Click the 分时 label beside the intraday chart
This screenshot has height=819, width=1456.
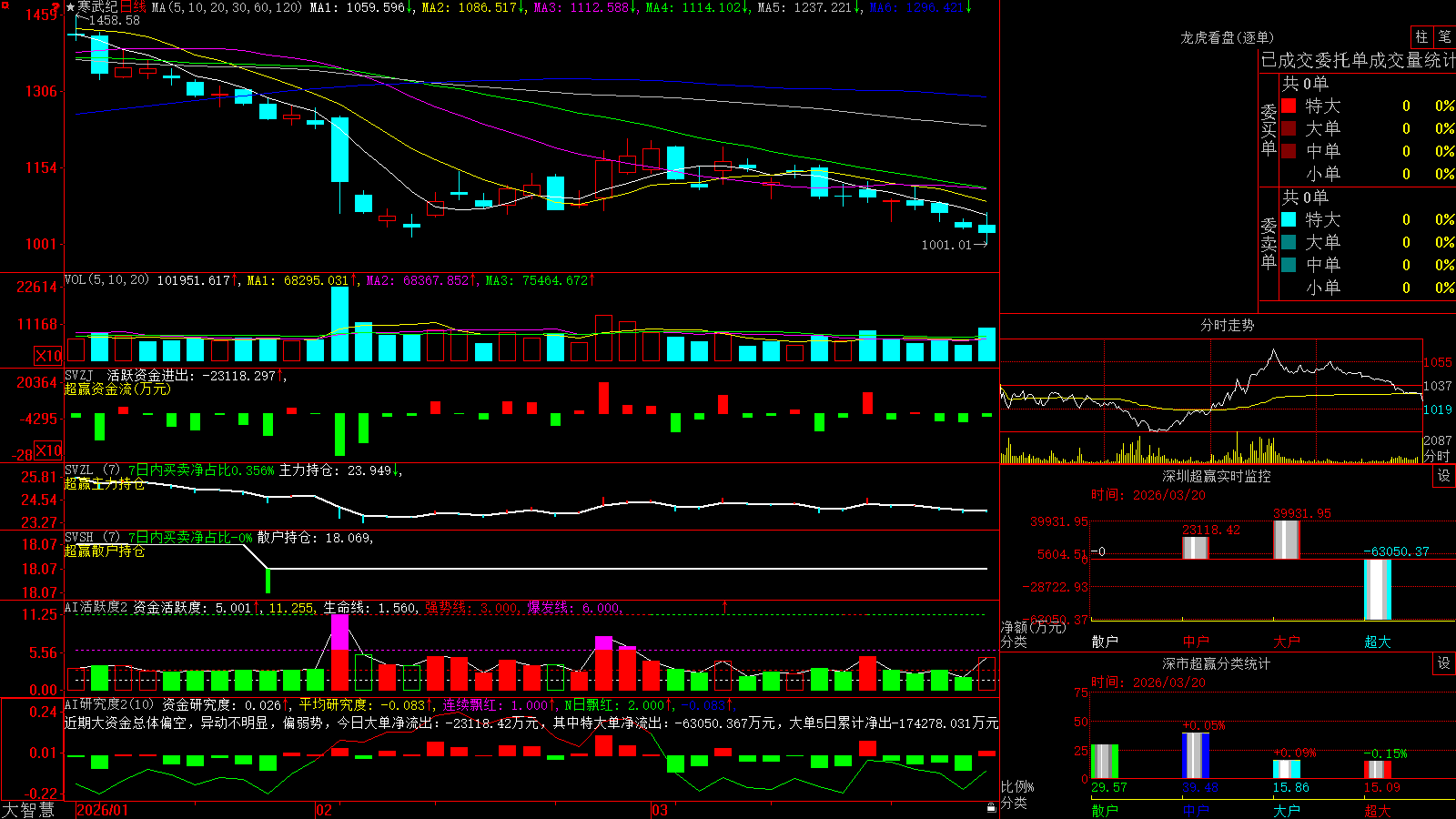coord(1437,455)
